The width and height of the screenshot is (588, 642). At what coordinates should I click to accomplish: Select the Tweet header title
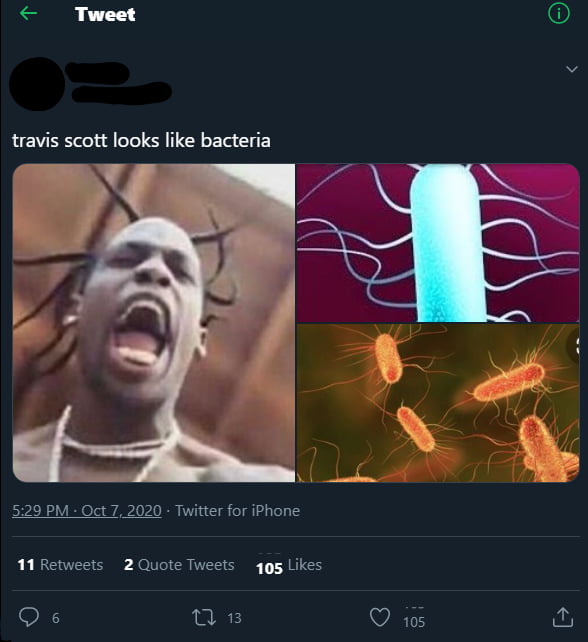click(105, 14)
